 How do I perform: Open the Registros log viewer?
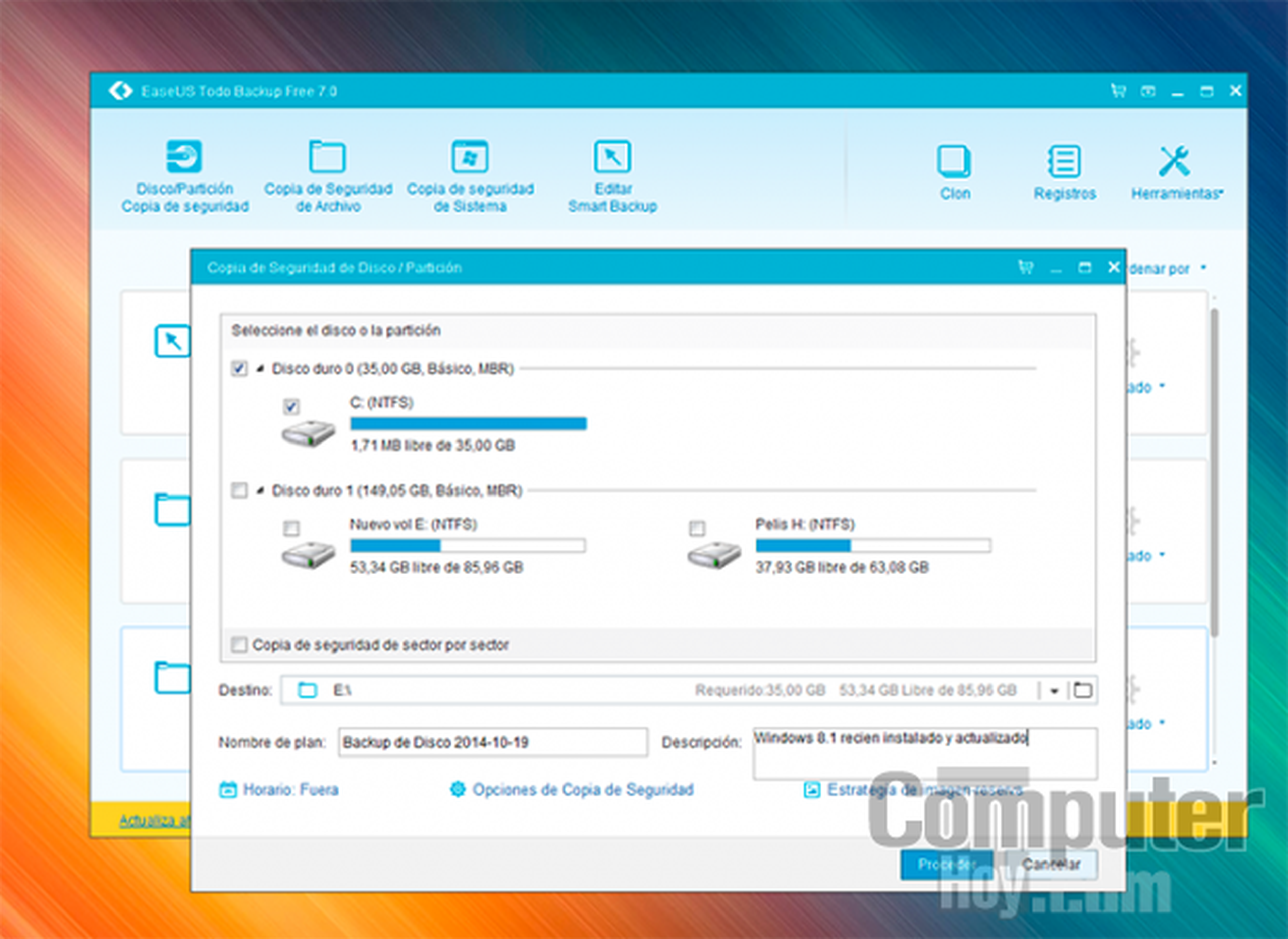pyautogui.click(x=1065, y=172)
